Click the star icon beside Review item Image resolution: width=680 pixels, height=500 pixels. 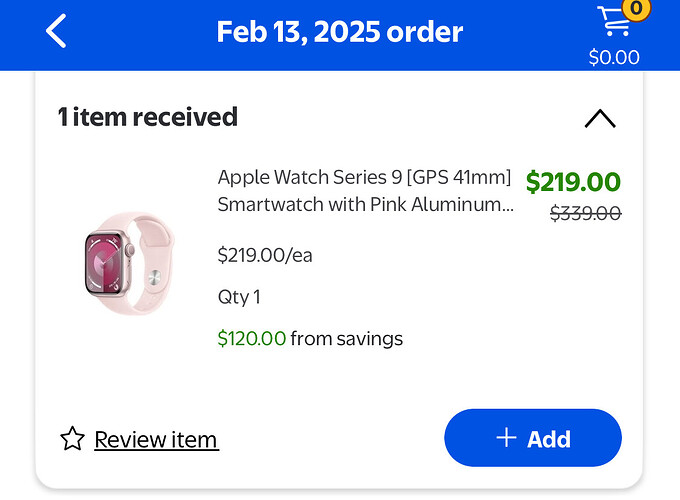72,439
